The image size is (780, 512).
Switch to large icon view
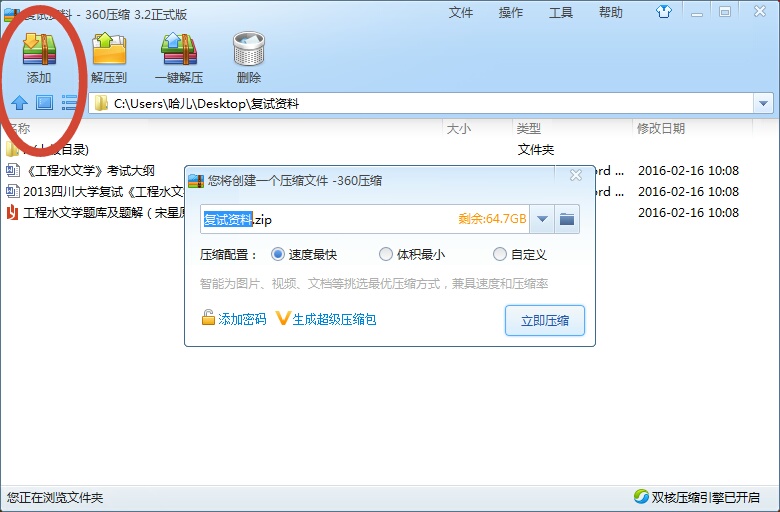tap(44, 103)
